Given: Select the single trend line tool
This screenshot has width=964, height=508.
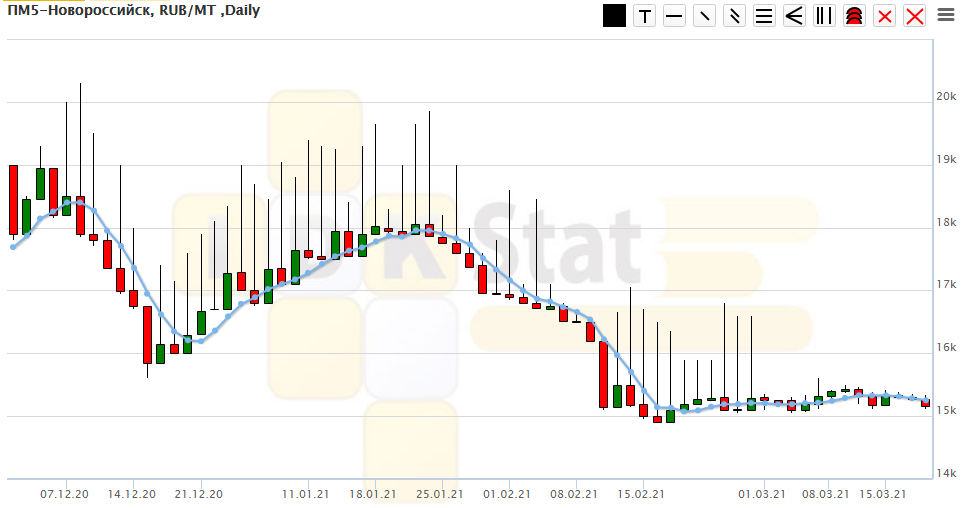Looking at the screenshot, I should [704, 16].
